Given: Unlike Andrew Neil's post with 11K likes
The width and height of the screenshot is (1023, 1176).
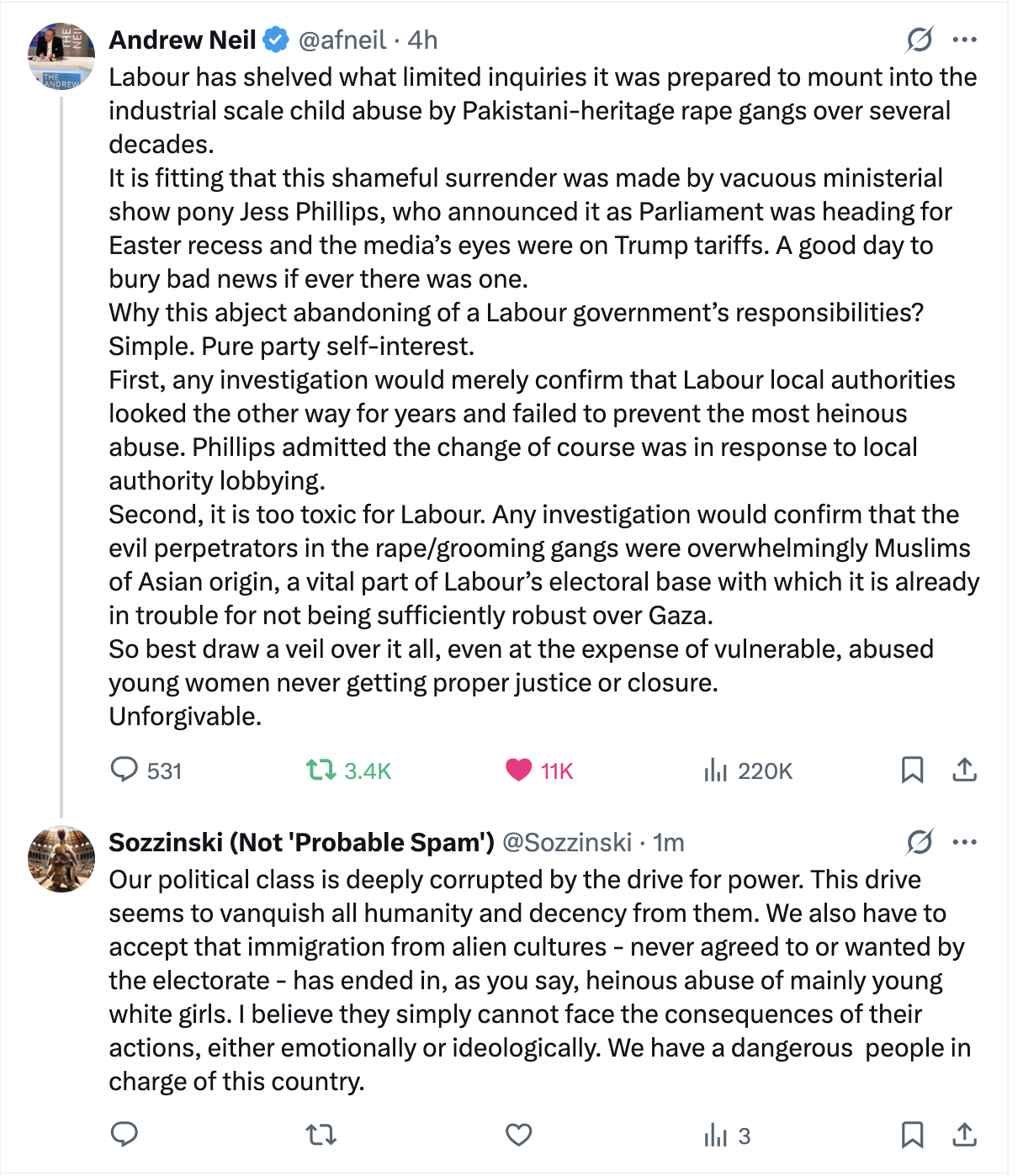Looking at the screenshot, I should (518, 770).
